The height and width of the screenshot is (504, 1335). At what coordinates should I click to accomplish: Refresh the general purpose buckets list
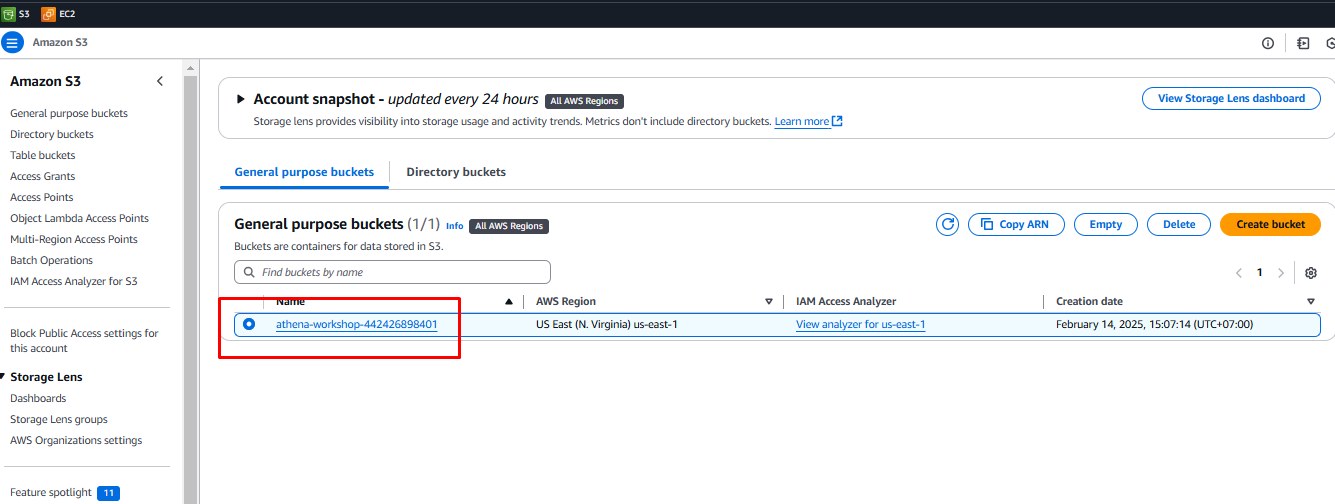pos(947,225)
